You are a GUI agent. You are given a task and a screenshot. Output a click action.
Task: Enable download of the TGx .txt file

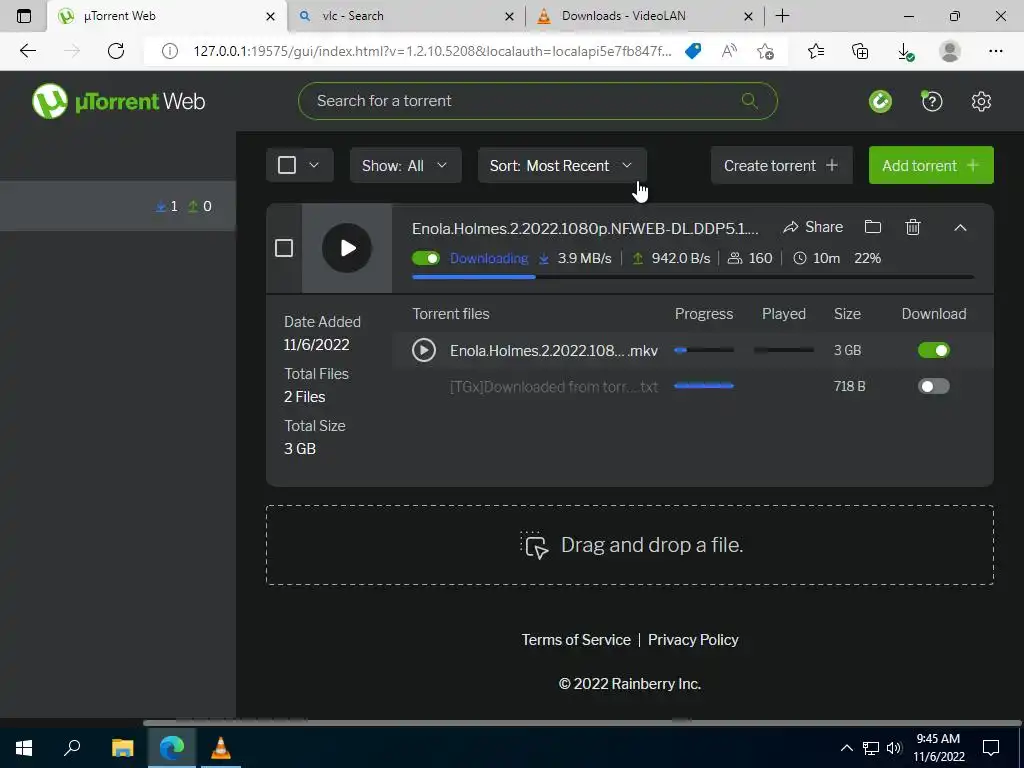933,386
